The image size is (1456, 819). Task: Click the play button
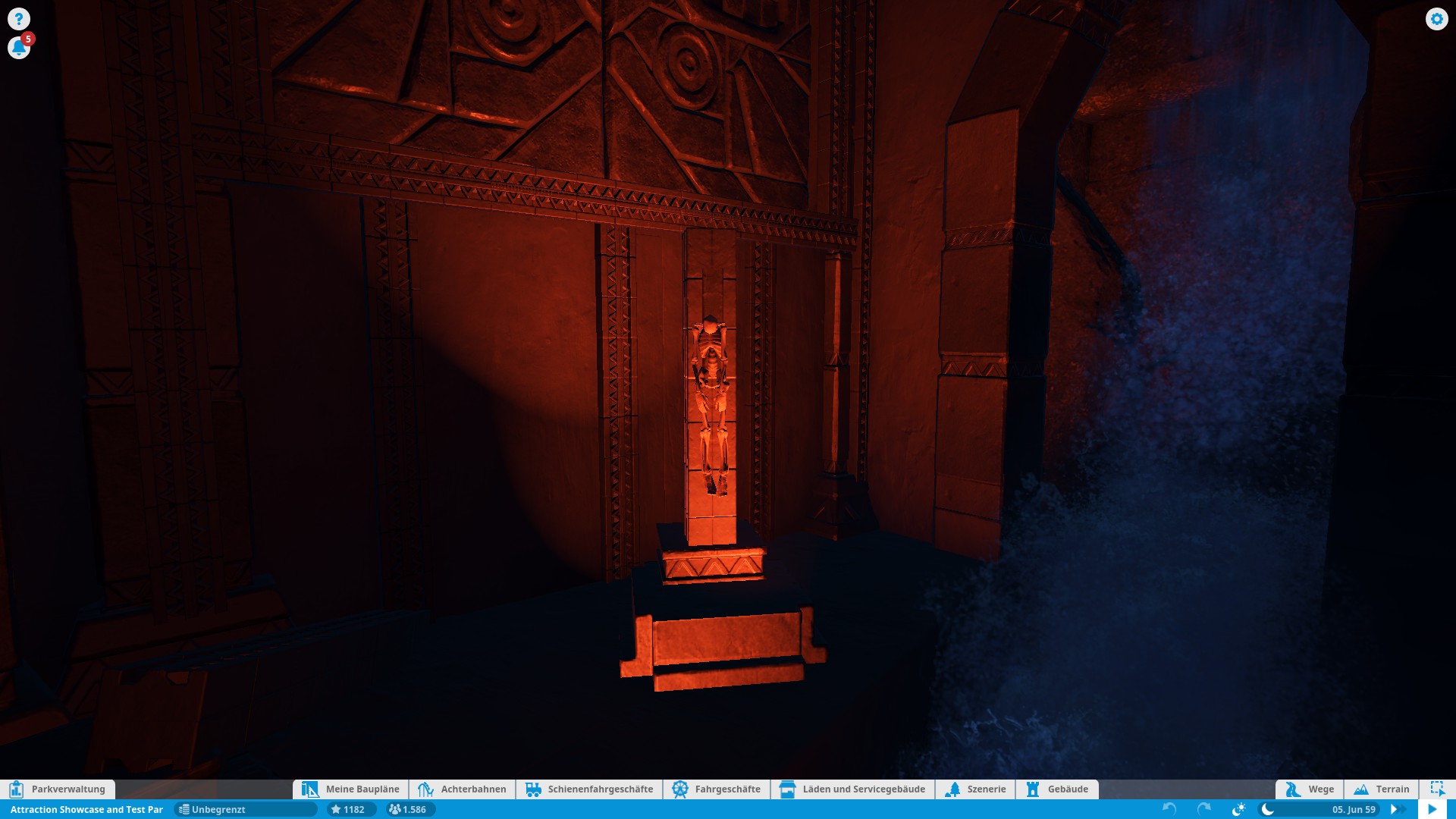coord(1432,809)
